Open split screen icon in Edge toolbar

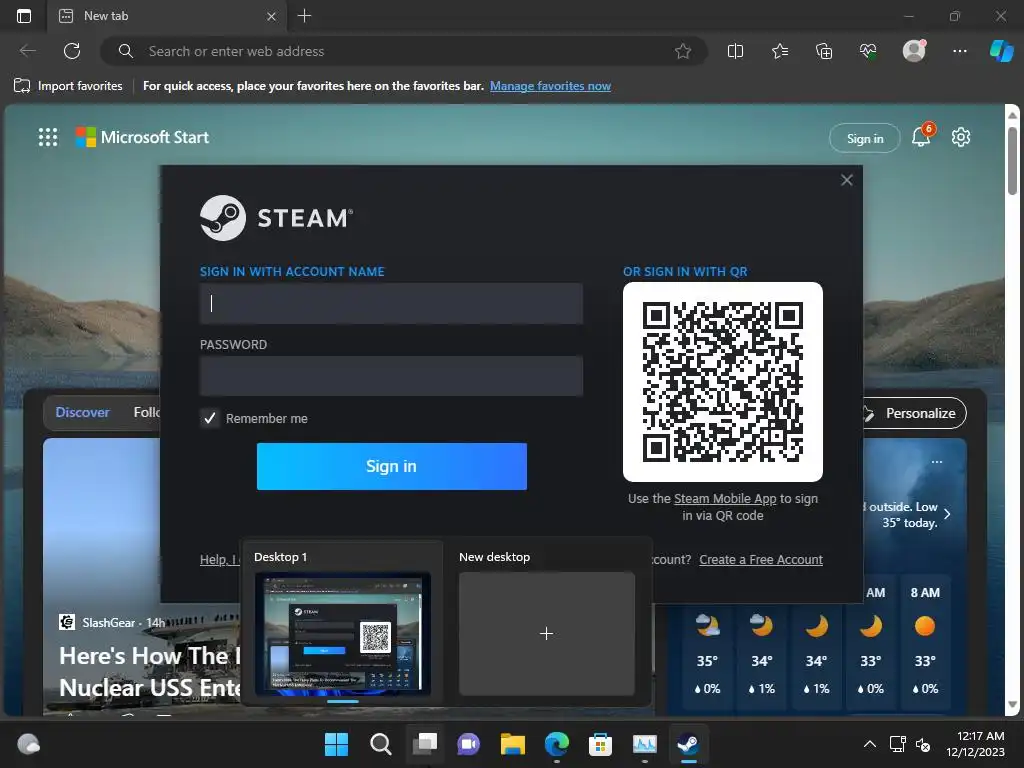735,51
